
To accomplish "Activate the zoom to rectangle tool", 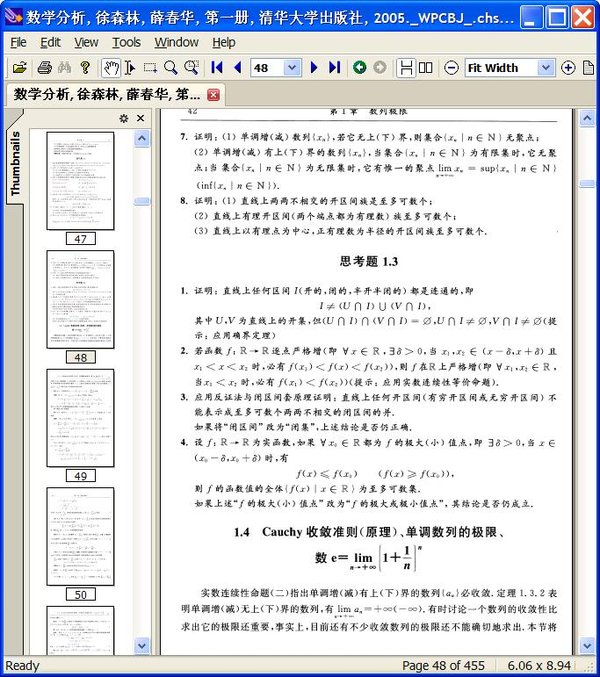I will [x=191, y=67].
